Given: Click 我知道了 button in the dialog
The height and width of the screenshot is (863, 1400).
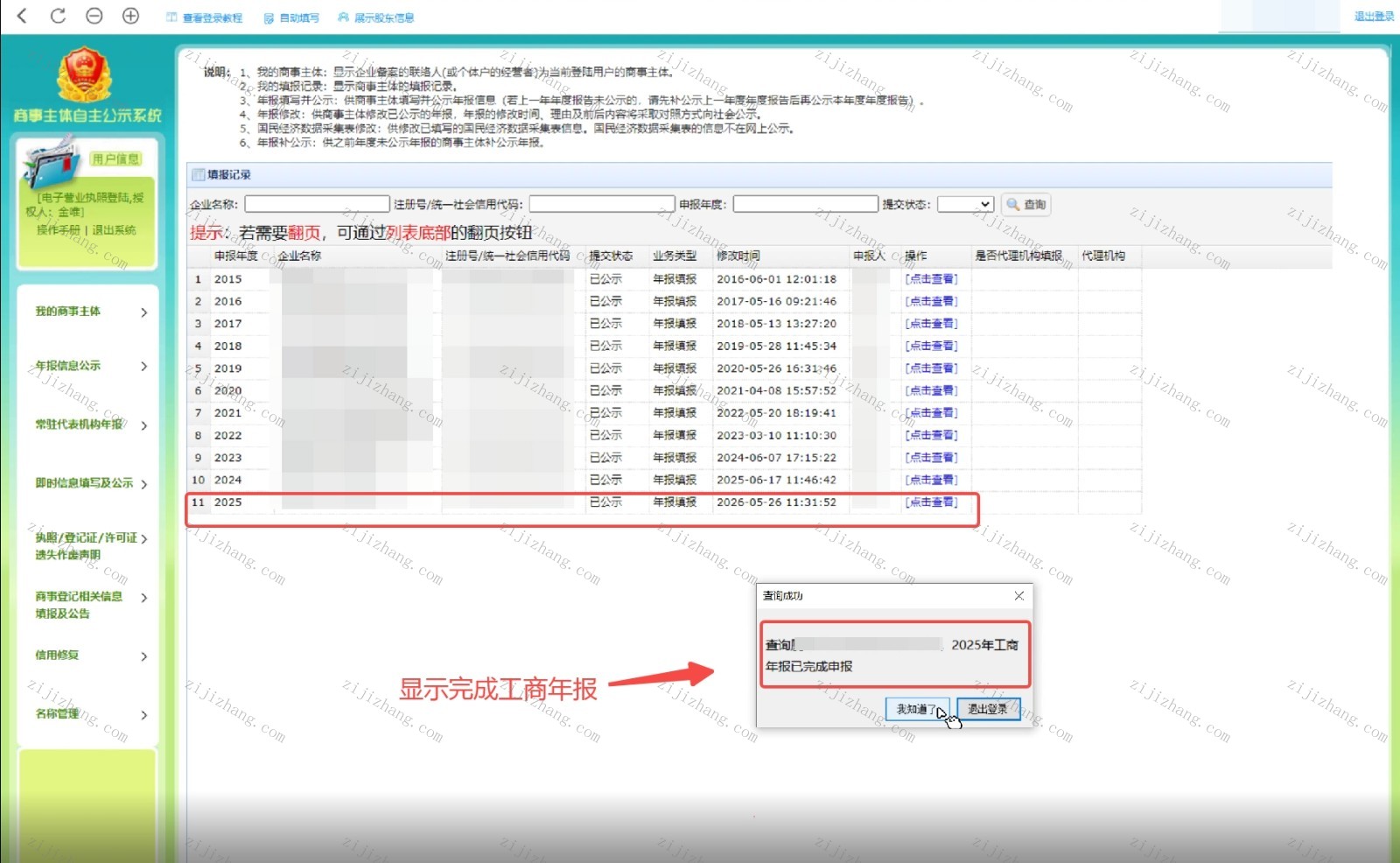Looking at the screenshot, I should click(x=917, y=709).
